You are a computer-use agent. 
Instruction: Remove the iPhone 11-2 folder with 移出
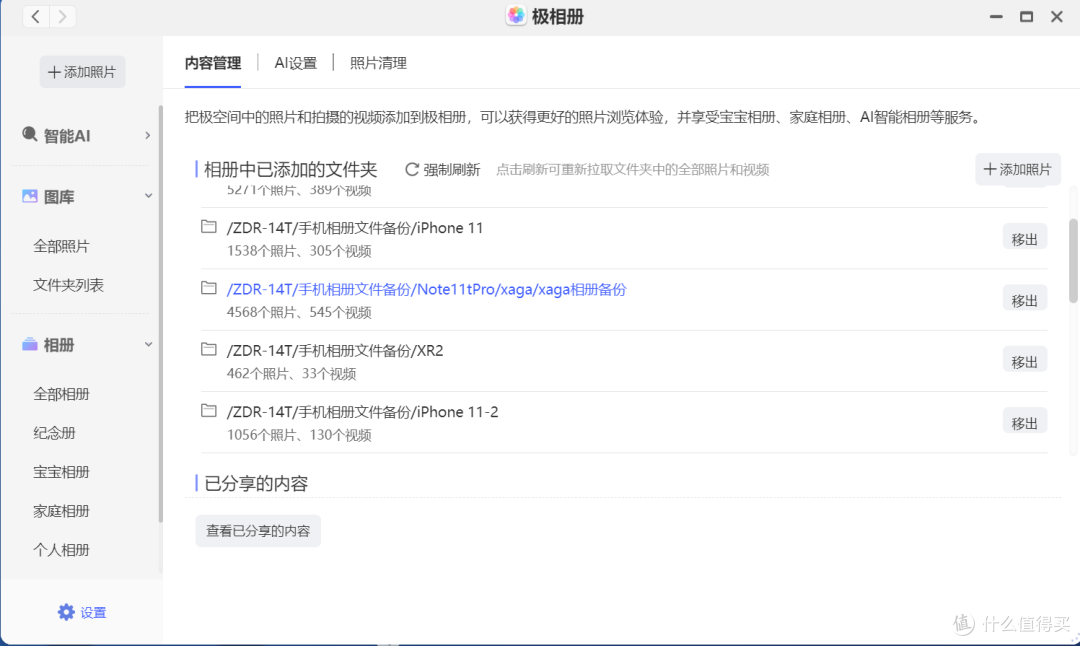click(x=1024, y=422)
